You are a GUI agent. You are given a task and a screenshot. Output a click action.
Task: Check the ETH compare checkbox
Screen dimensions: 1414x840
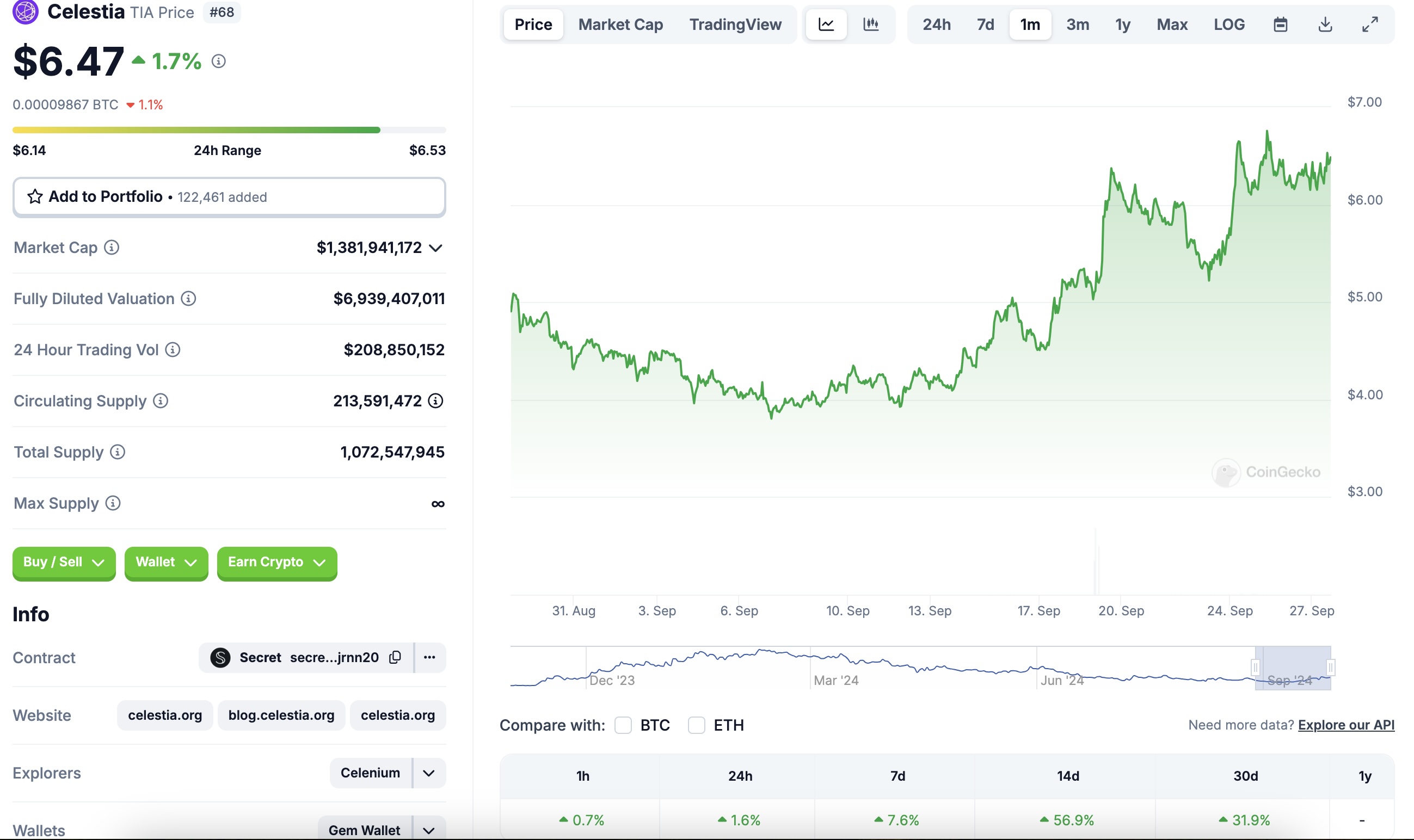tap(697, 725)
